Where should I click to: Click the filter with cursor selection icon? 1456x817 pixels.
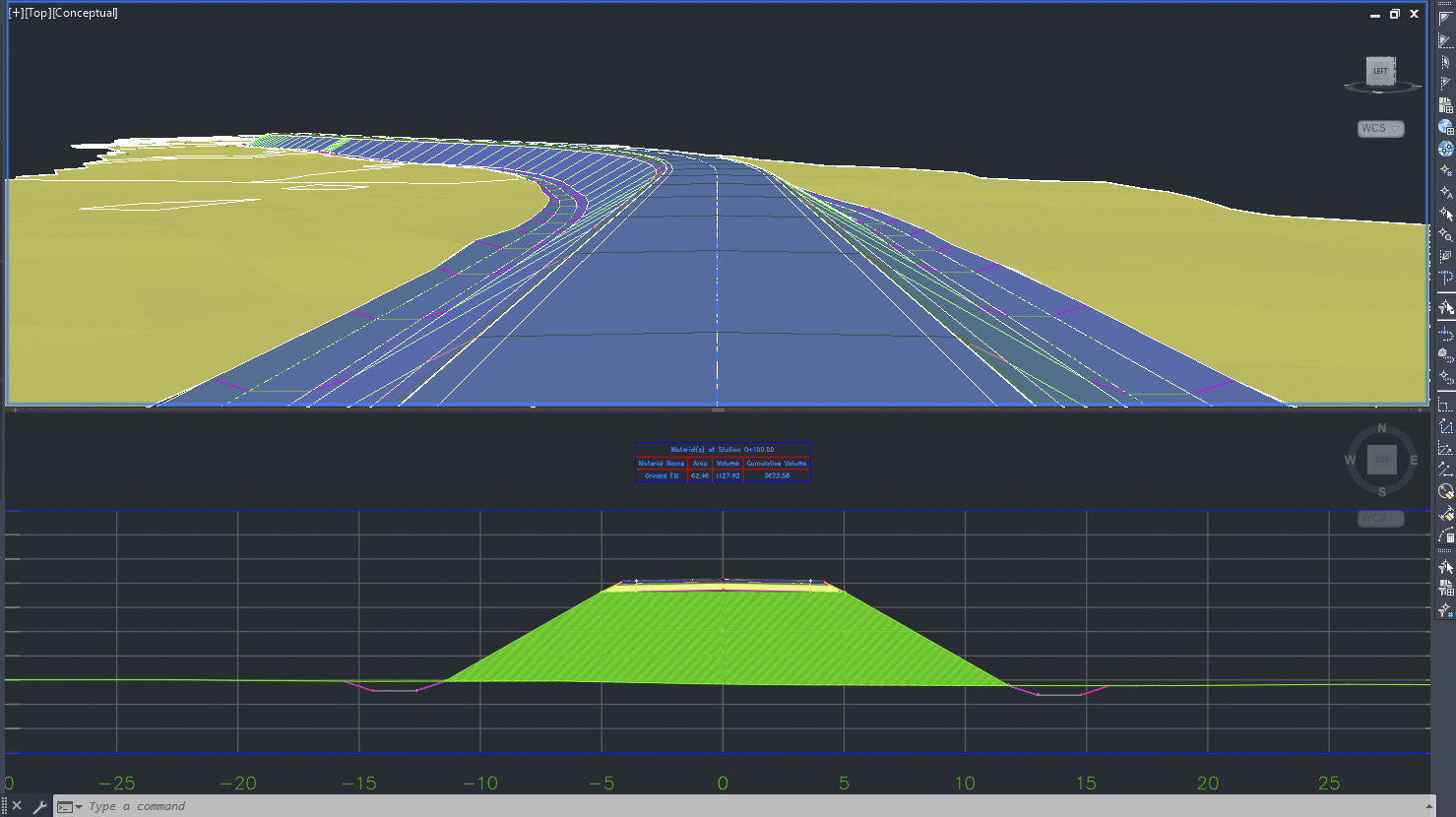[x=1445, y=567]
